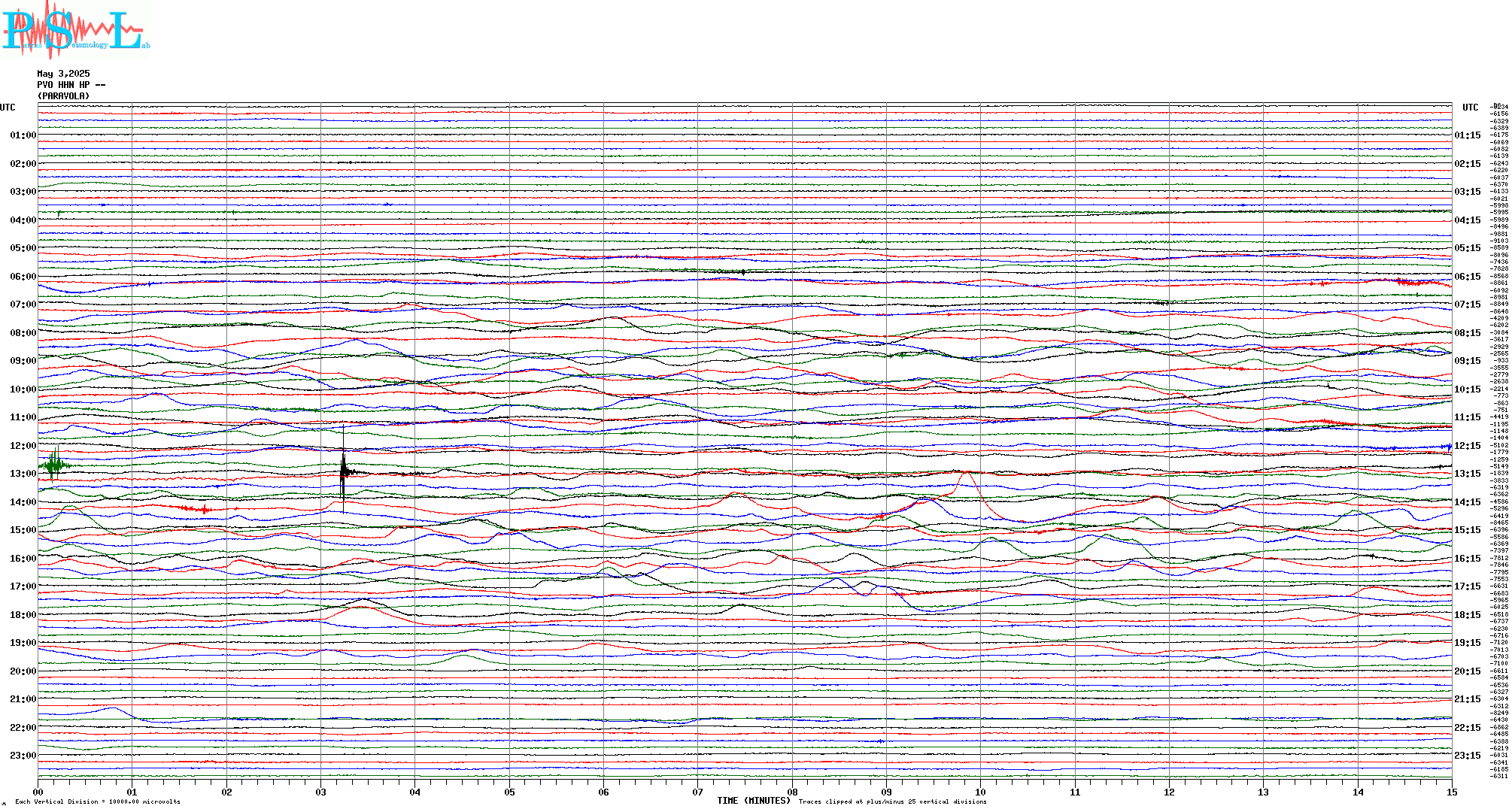The height and width of the screenshot is (812, 1512).
Task: Click the May 3,2025 date label
Action: coord(63,74)
